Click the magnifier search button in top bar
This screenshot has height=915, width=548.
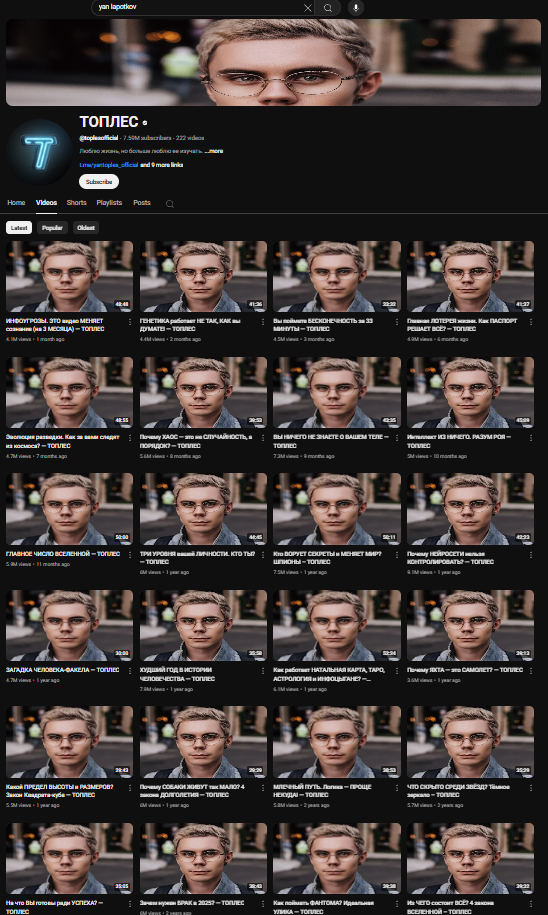click(x=328, y=8)
